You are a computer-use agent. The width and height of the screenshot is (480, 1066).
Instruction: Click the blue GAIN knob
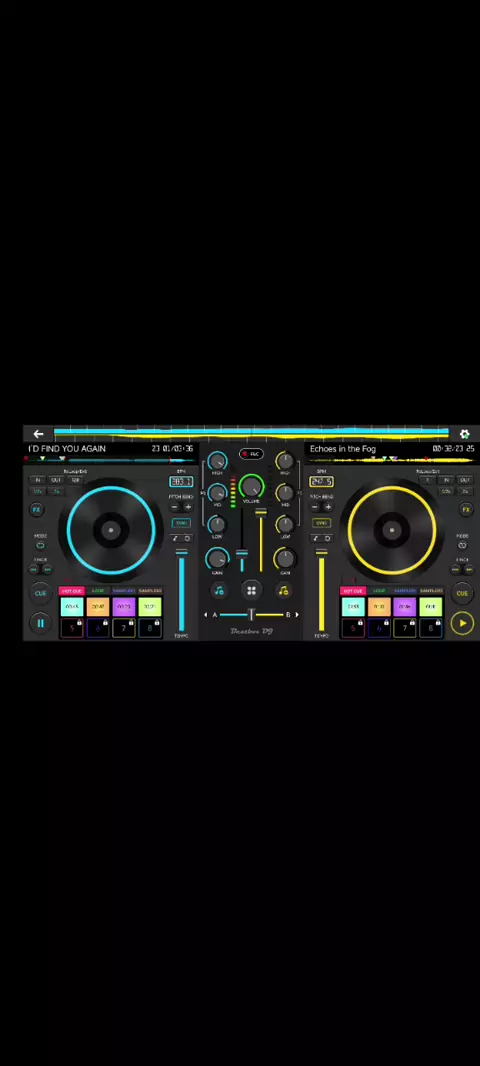217,559
